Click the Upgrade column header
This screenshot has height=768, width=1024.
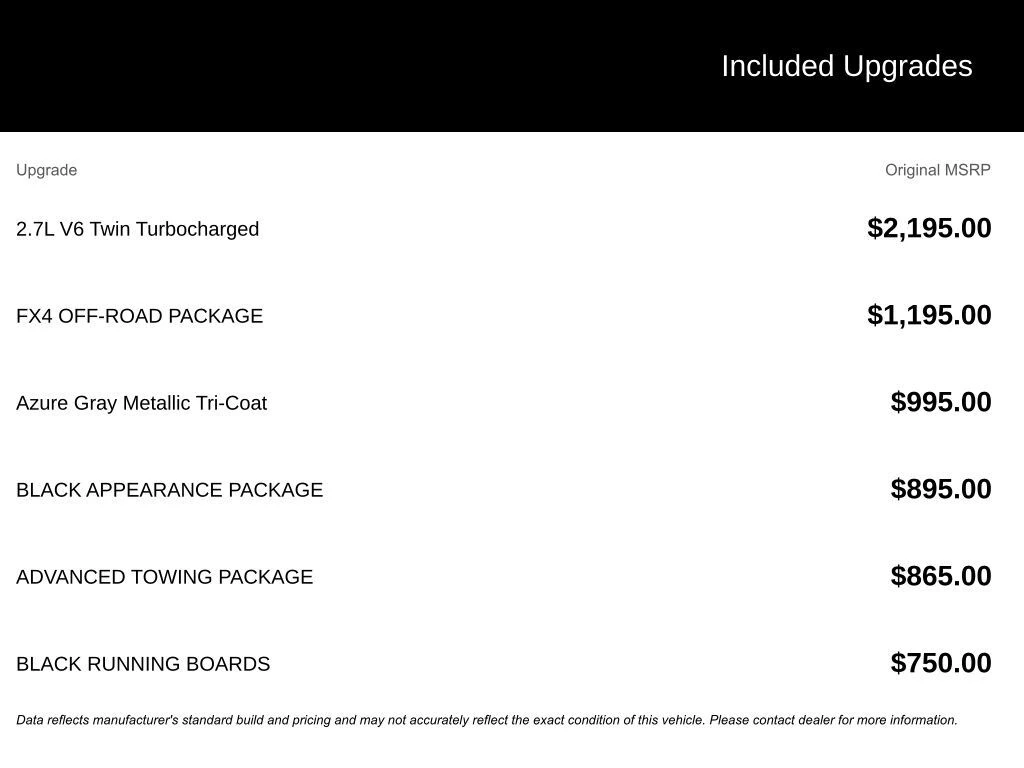(46, 170)
